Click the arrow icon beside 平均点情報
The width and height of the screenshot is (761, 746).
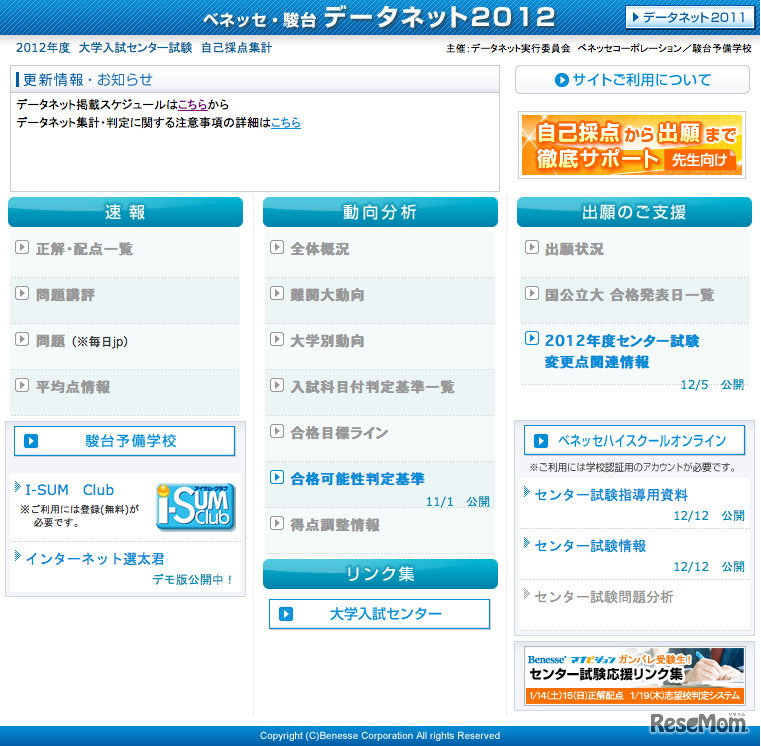click(x=22, y=385)
